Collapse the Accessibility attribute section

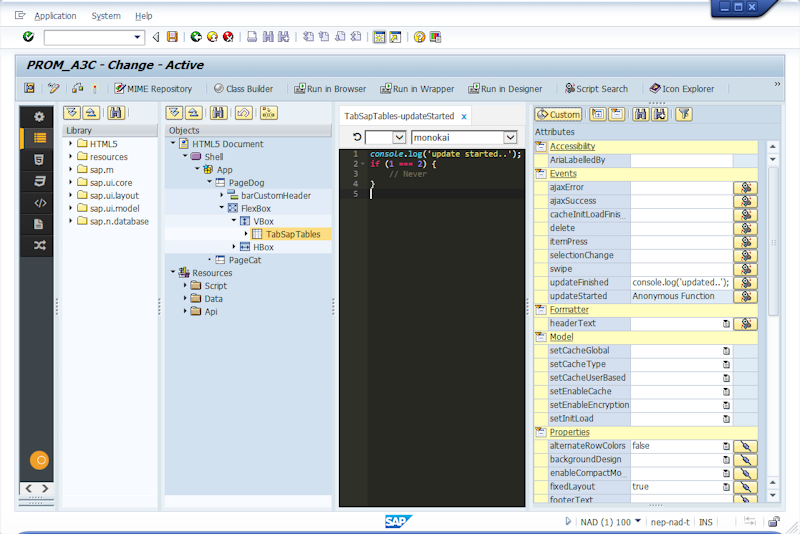540,147
